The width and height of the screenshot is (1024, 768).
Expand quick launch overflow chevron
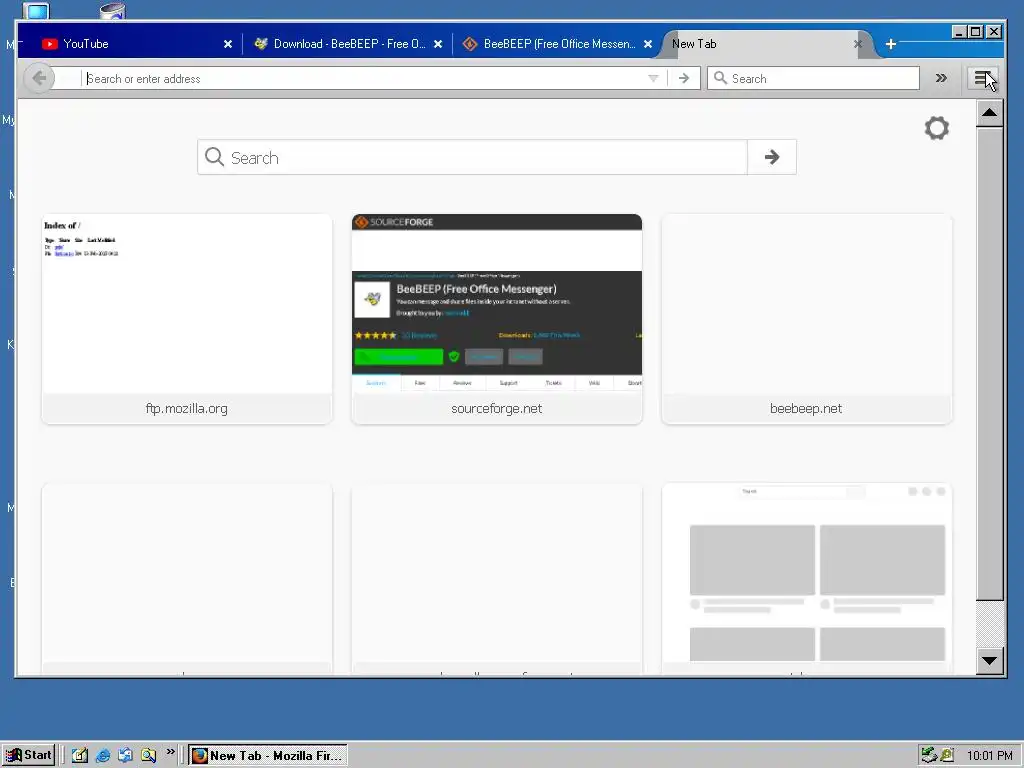click(x=170, y=752)
